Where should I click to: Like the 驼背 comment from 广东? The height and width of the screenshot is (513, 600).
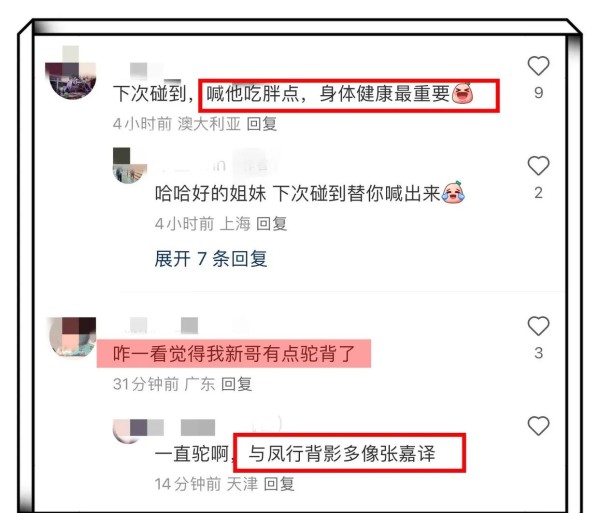click(x=538, y=326)
